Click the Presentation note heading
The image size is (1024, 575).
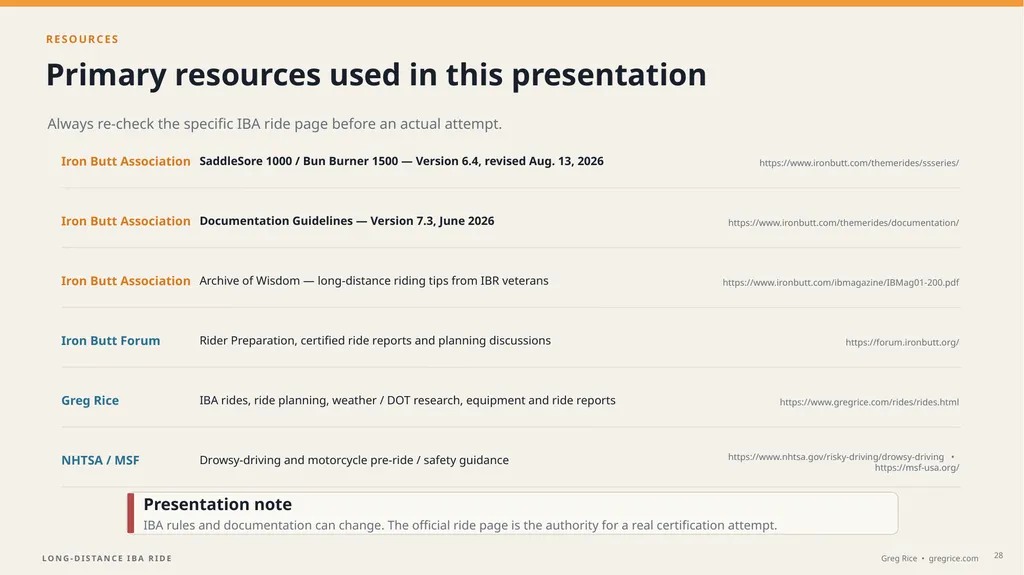[x=217, y=504]
